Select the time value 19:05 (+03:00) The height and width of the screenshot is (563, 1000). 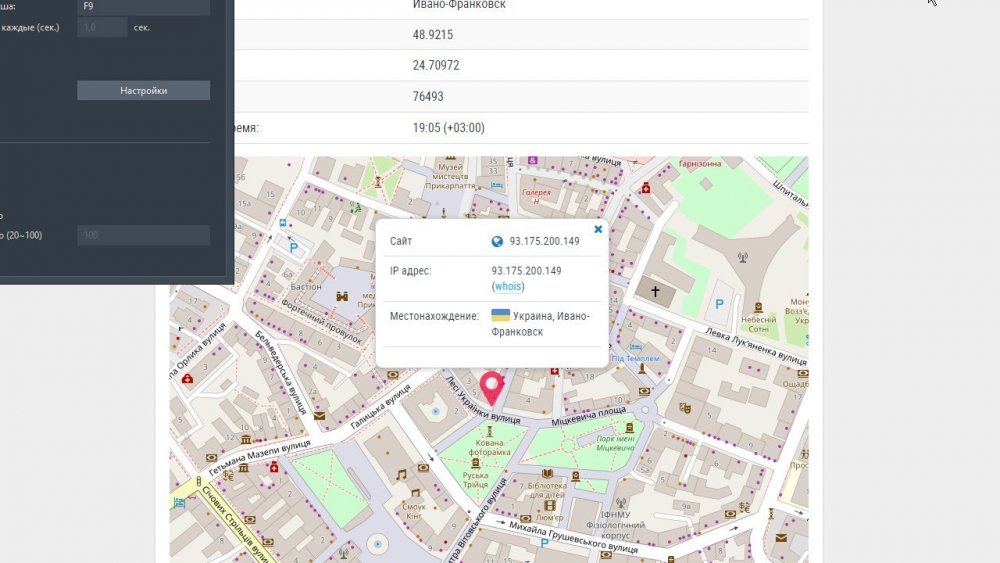pos(449,128)
